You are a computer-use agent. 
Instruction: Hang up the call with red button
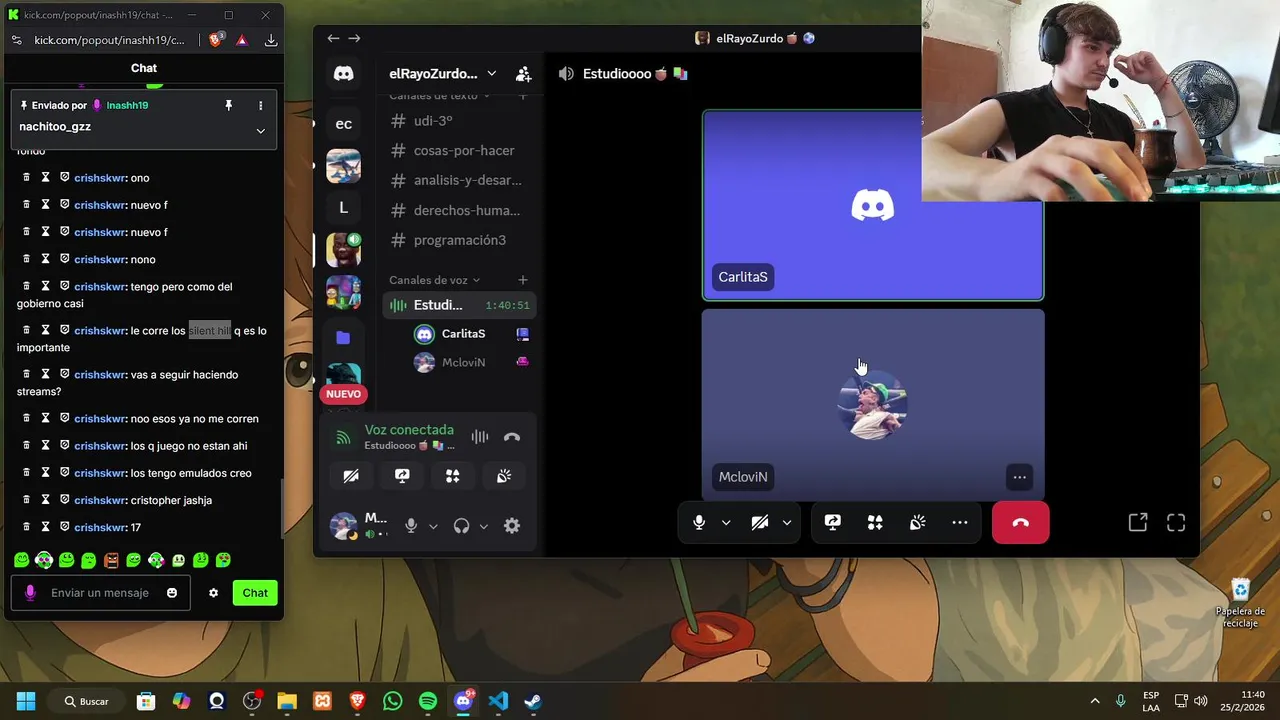click(1020, 522)
